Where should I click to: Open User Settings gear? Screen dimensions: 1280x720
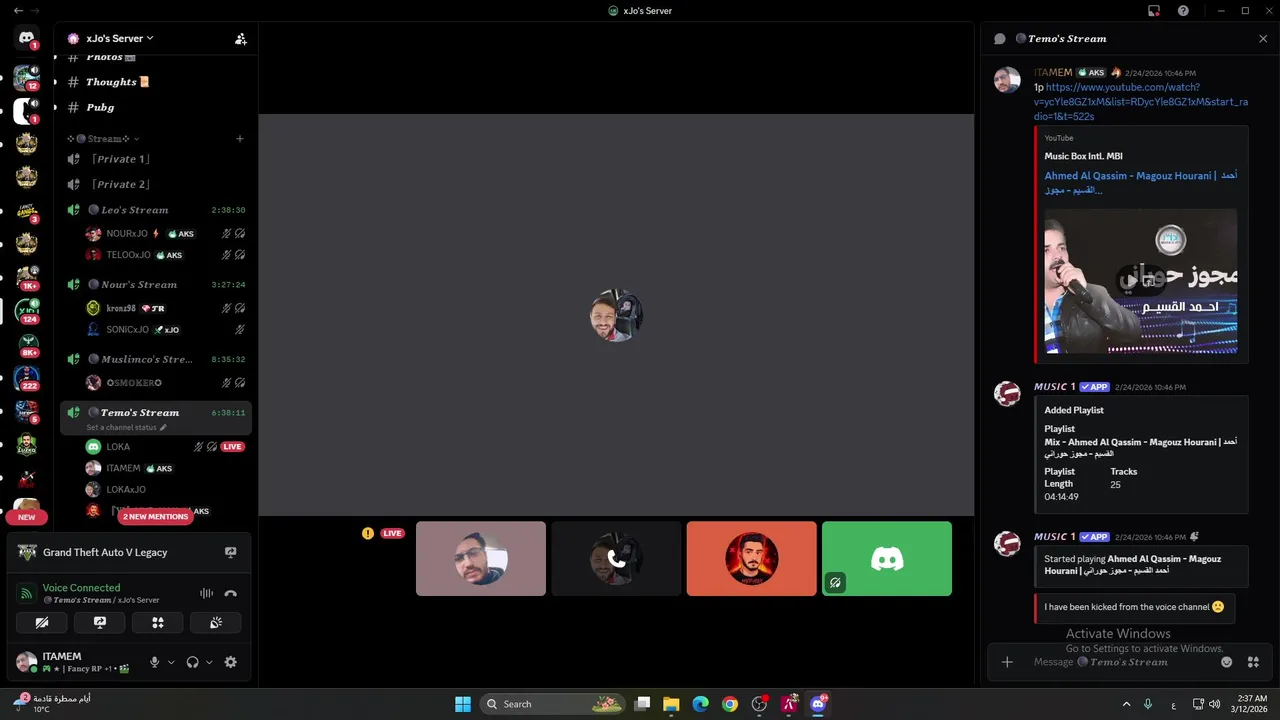click(x=231, y=662)
